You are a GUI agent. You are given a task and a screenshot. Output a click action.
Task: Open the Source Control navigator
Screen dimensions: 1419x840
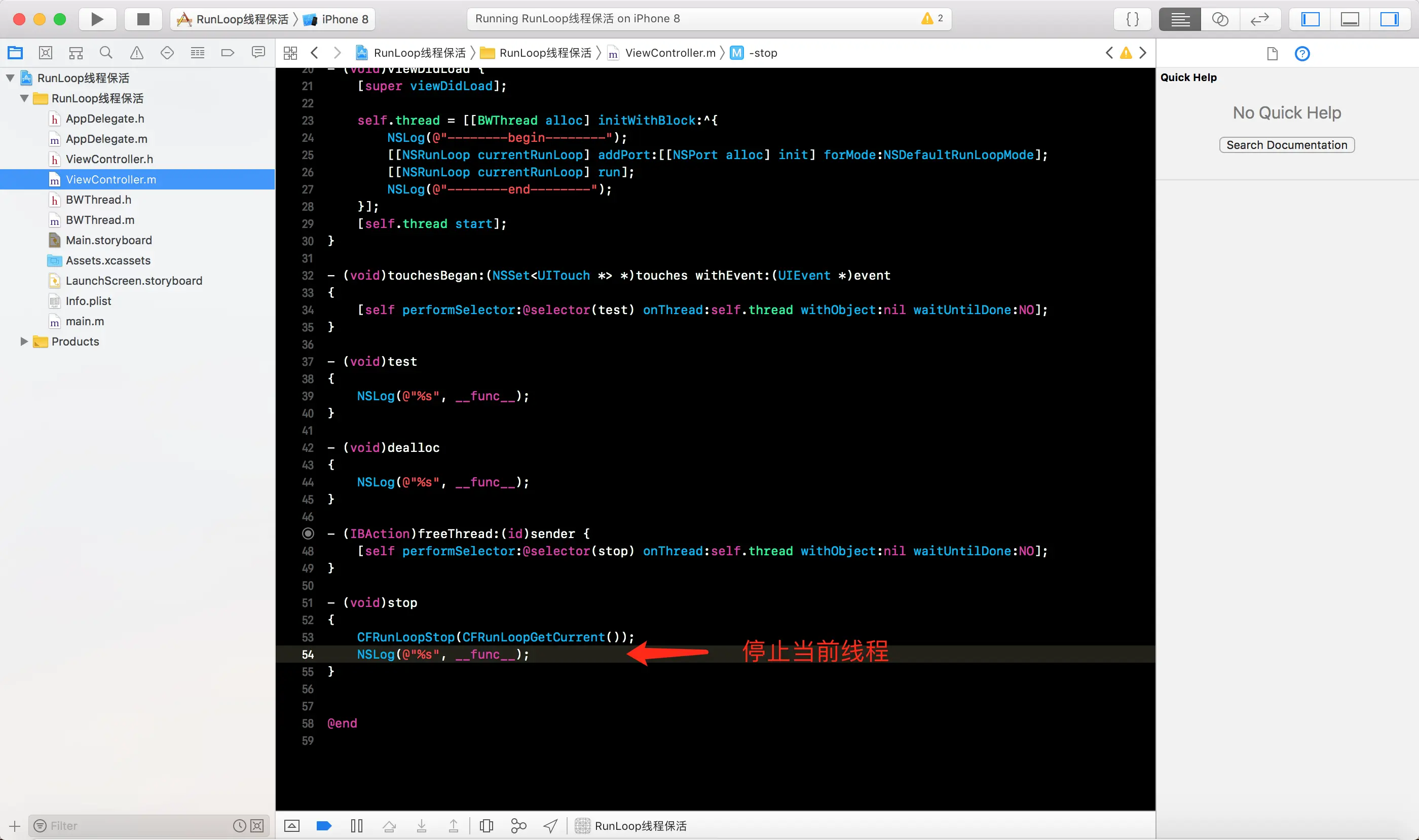coord(45,53)
